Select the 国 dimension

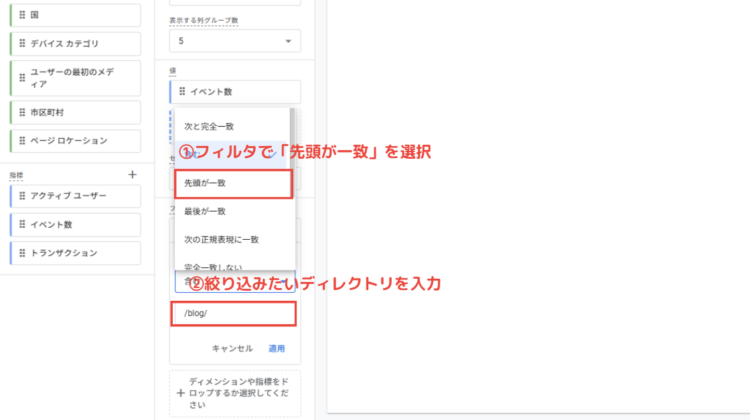pyautogui.click(x=75, y=15)
